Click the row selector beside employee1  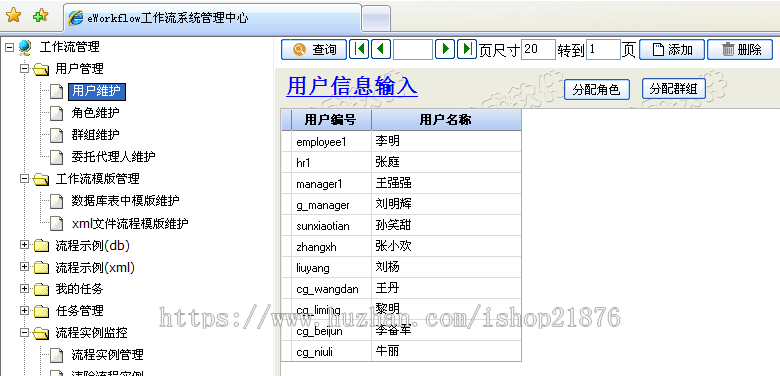point(287,142)
